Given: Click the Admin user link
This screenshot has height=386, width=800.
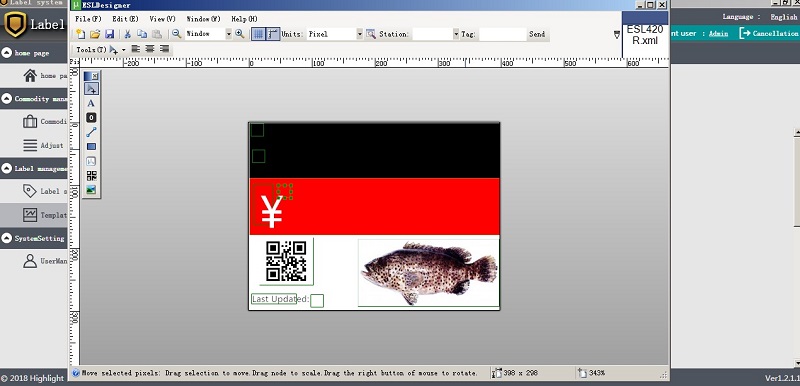Looking at the screenshot, I should click(718, 34).
